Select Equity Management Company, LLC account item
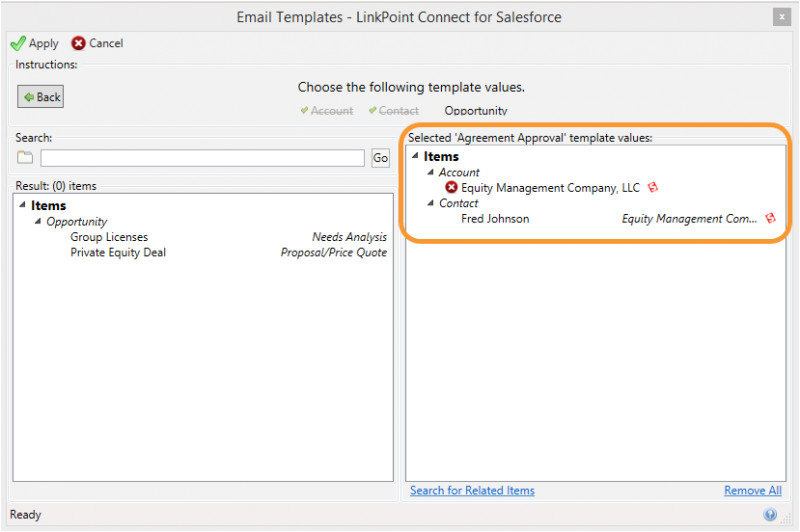Screen dimensions: 800x532 coord(550,188)
